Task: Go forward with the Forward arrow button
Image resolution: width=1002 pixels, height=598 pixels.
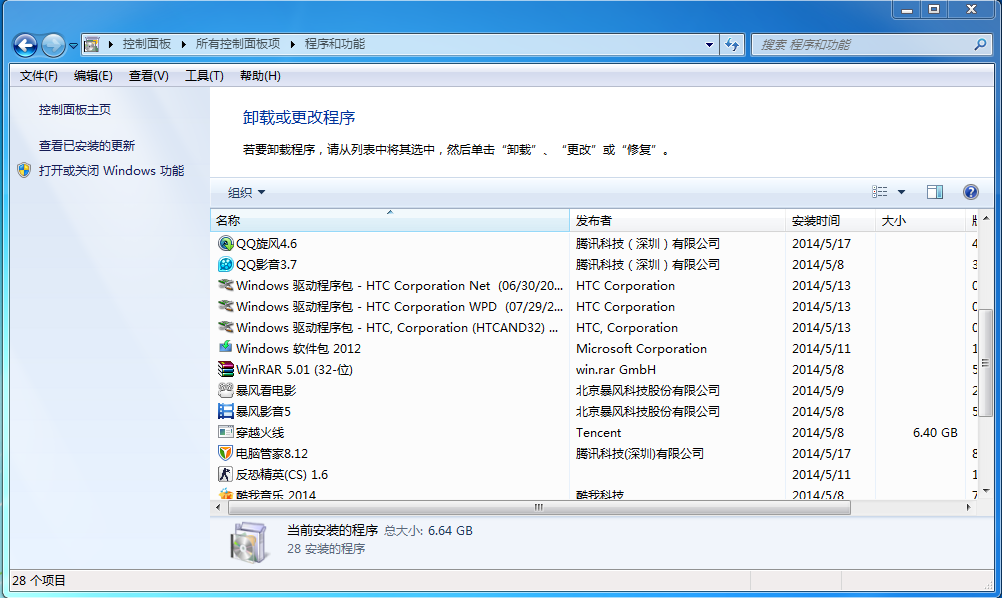Action: (x=53, y=45)
